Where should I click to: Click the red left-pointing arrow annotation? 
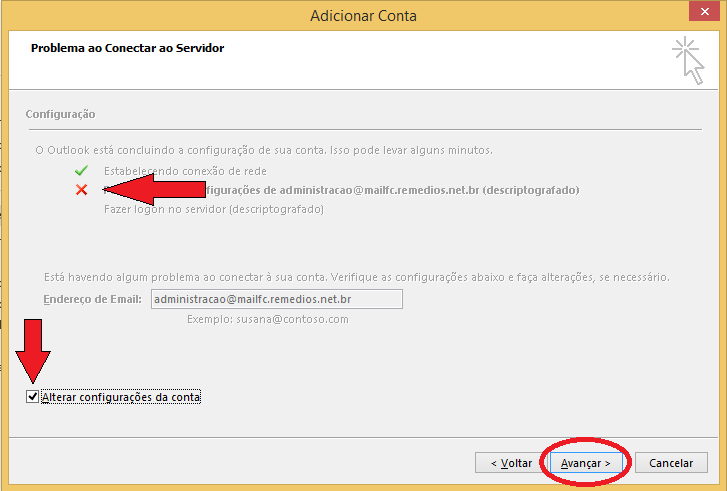154,189
